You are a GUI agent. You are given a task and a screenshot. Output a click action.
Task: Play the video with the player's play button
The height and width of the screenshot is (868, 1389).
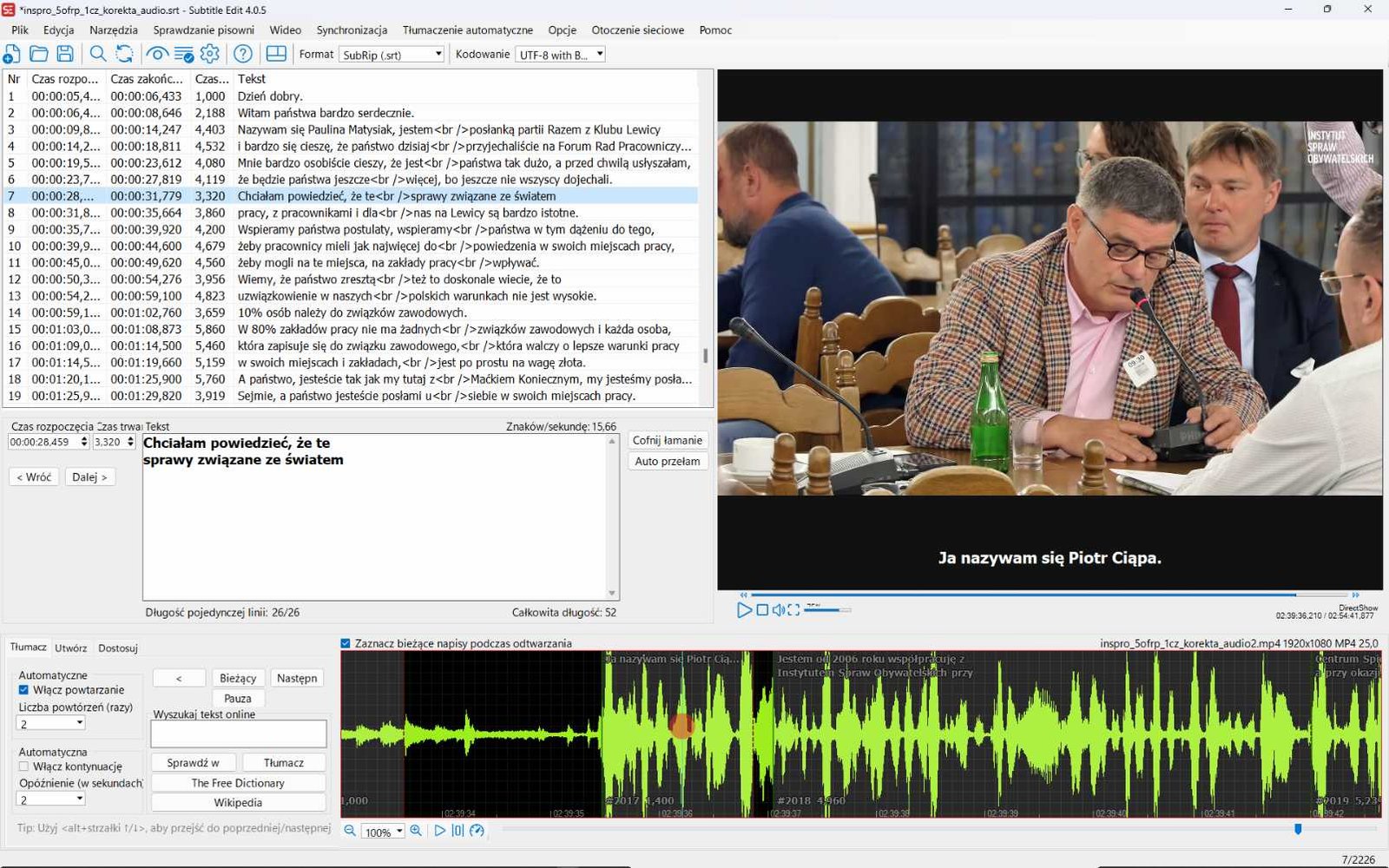(x=744, y=610)
